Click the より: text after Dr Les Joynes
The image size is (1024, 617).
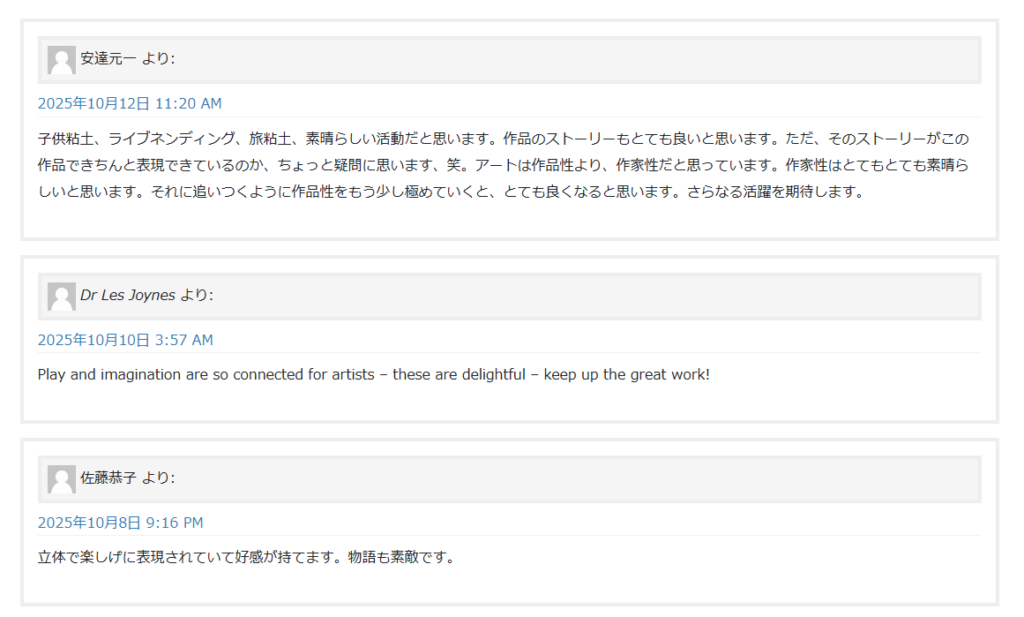[197, 296]
